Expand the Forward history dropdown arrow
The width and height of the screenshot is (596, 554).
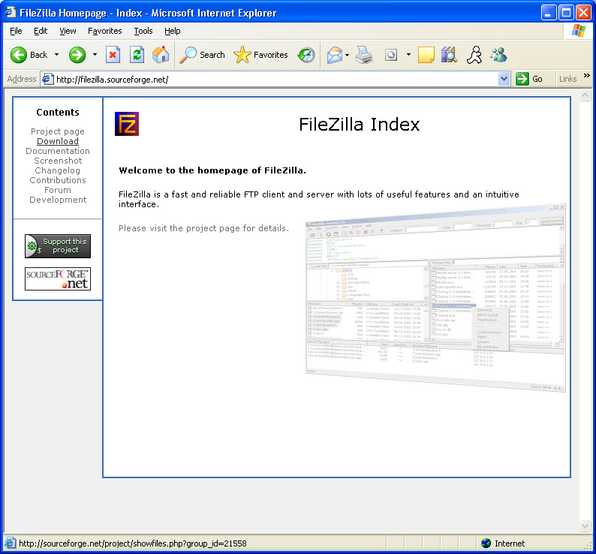[x=95, y=55]
